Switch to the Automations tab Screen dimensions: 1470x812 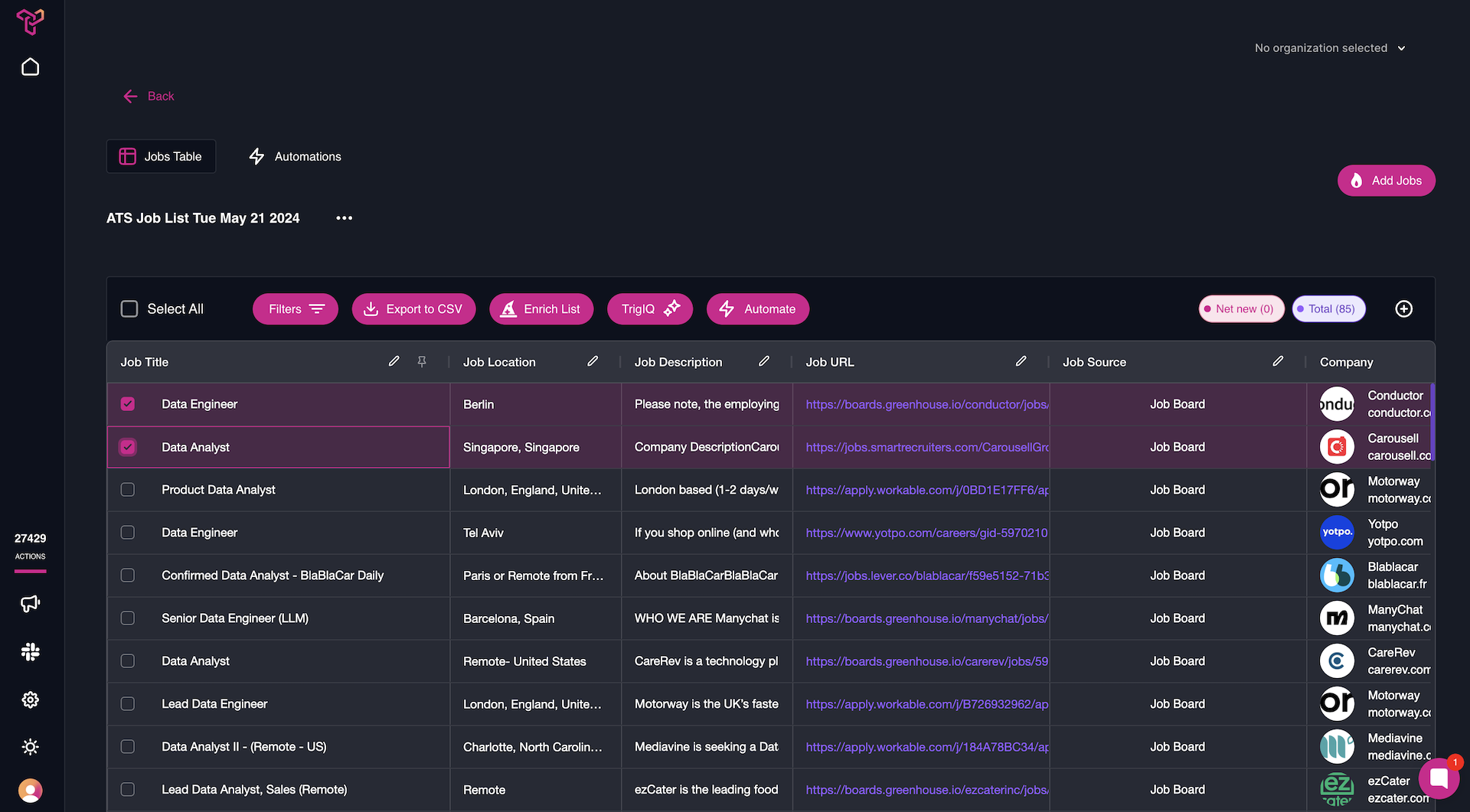pyautogui.click(x=295, y=156)
